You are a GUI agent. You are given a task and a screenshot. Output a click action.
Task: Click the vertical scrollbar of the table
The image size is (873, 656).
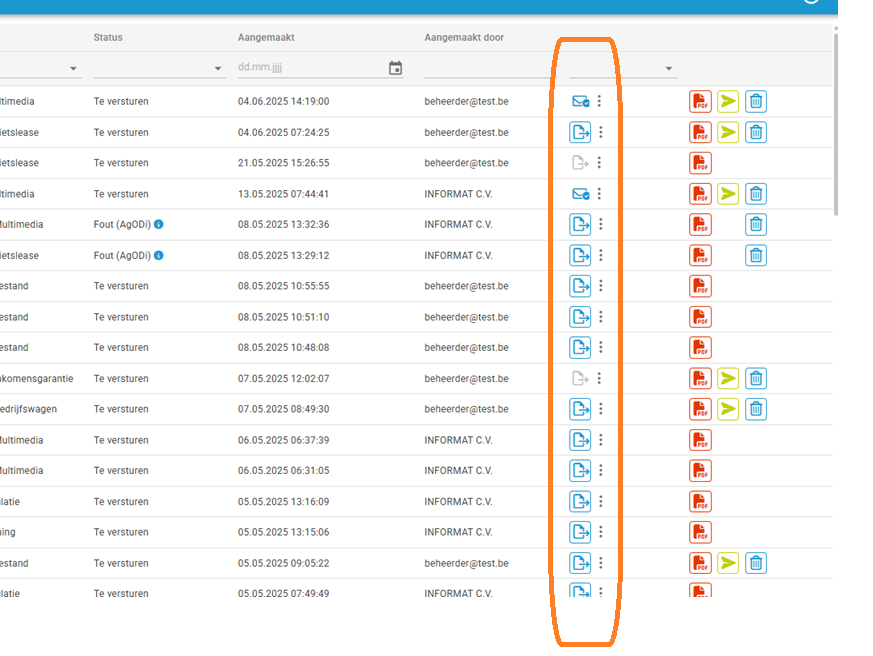coord(835,120)
